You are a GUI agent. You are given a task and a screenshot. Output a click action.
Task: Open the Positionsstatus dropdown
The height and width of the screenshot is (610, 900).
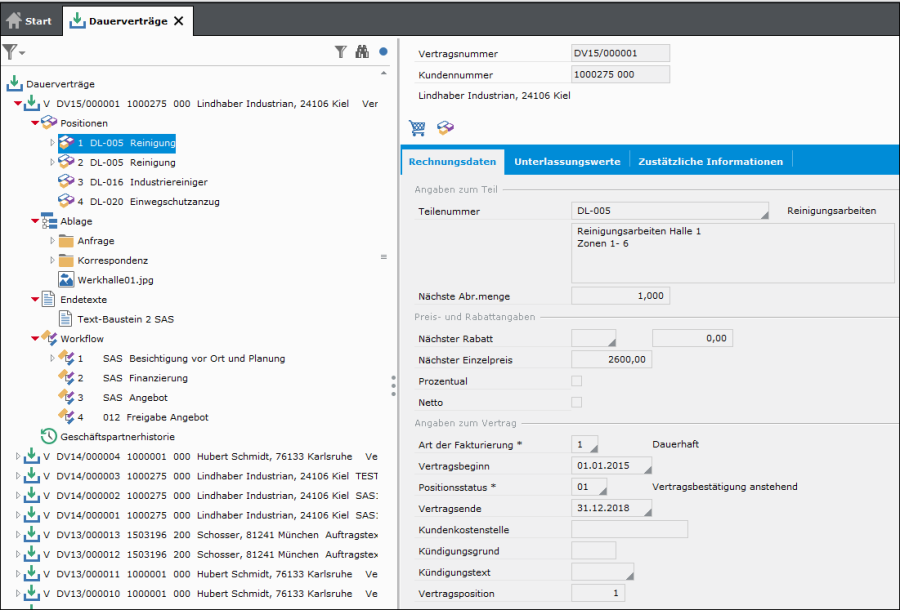603,491
